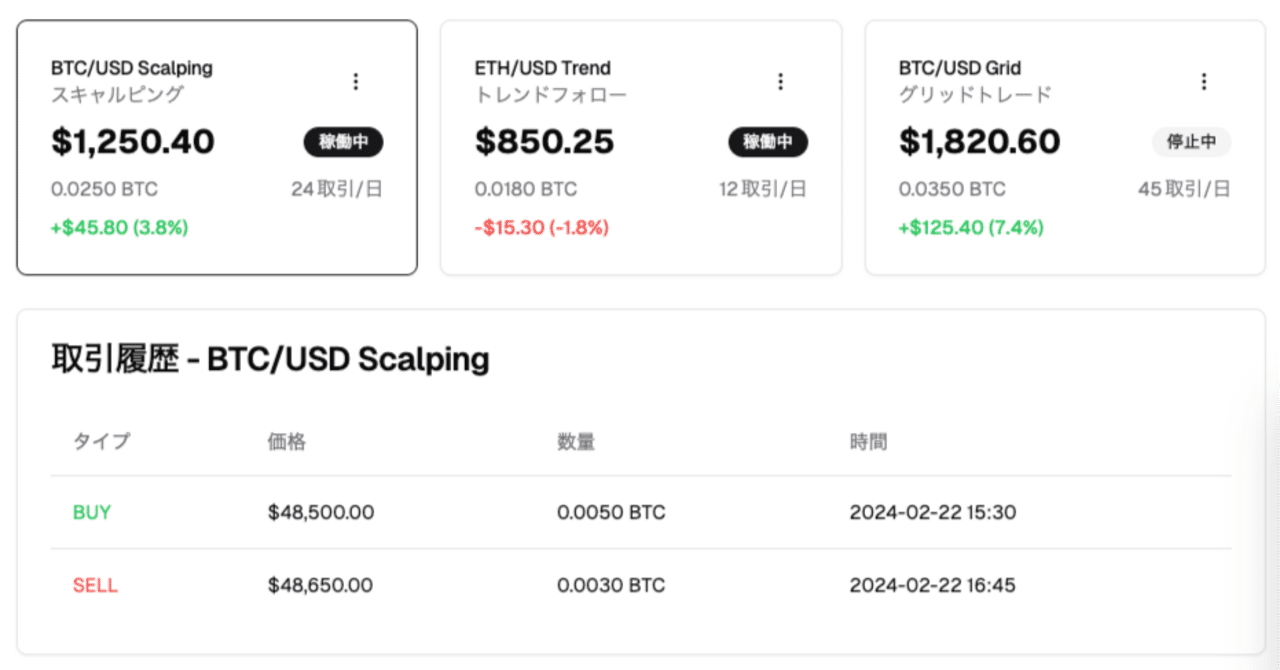Expand the ETH/USD Trend card menu
The height and width of the screenshot is (670, 1280).
(781, 81)
